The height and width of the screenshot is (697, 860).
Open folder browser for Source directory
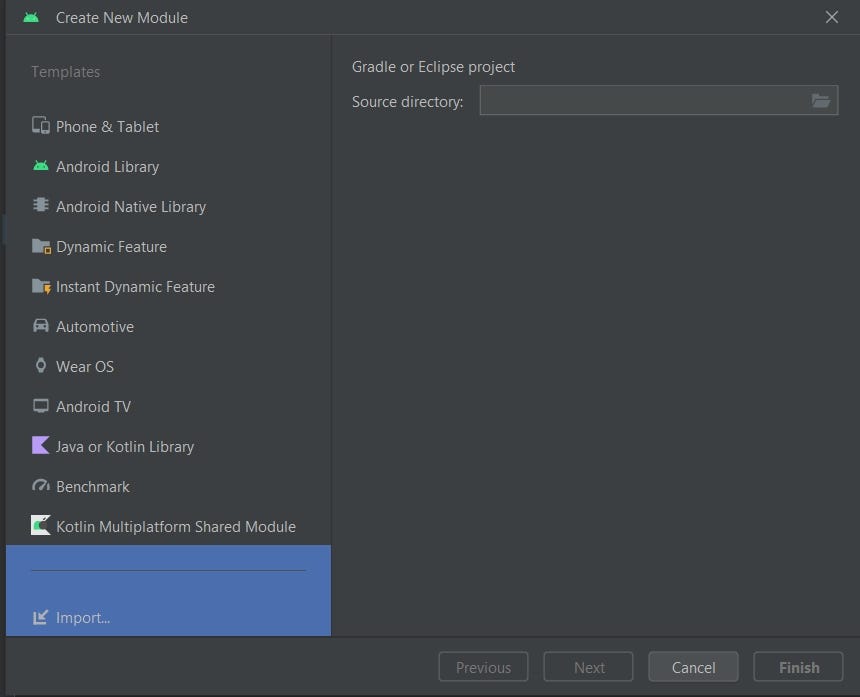tap(821, 101)
